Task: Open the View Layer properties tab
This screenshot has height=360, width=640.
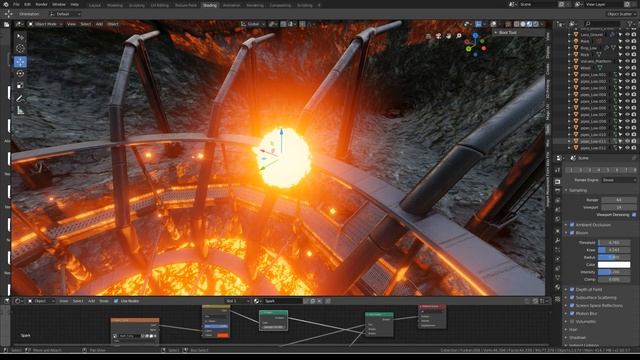Action: point(558,201)
